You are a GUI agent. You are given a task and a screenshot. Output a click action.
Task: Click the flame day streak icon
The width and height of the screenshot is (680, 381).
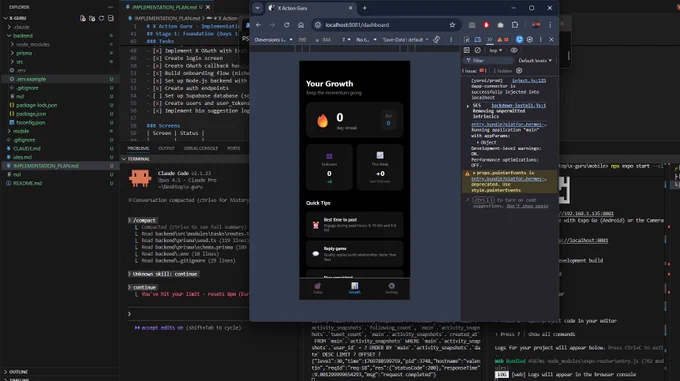(x=322, y=120)
